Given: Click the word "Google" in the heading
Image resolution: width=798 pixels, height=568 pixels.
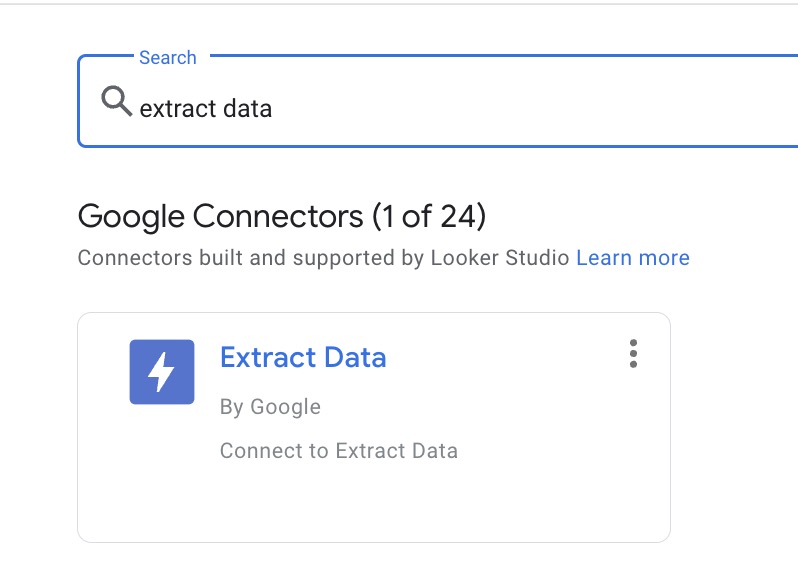Looking at the screenshot, I should pos(131,217).
